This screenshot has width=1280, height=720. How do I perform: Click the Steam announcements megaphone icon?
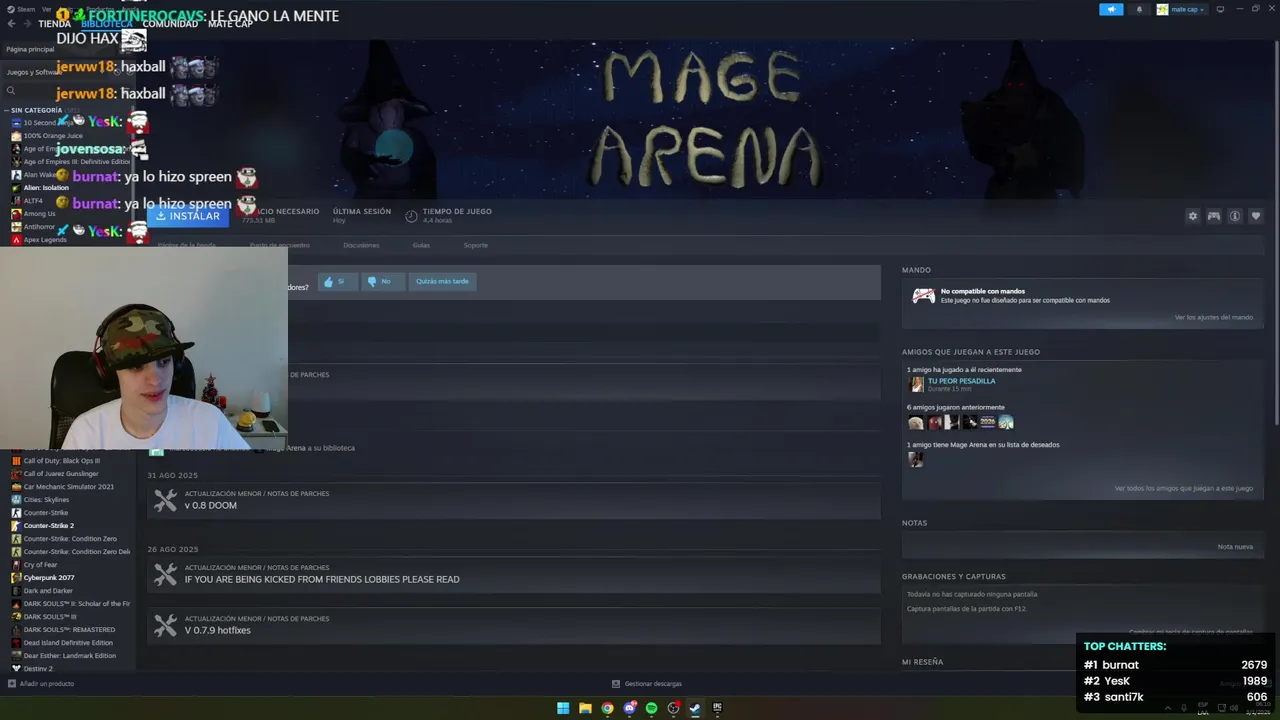tap(1111, 9)
